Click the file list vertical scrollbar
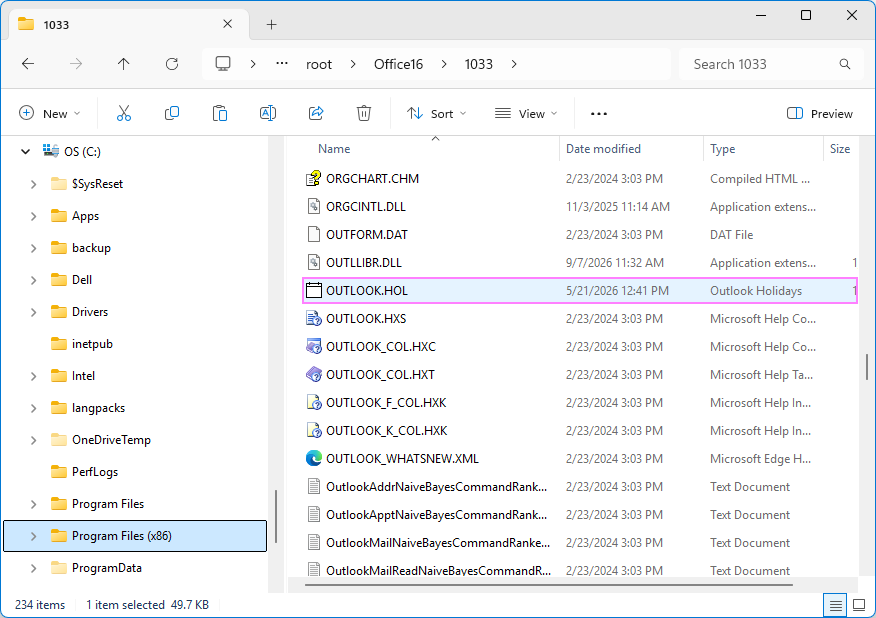The image size is (876, 618). (x=867, y=367)
